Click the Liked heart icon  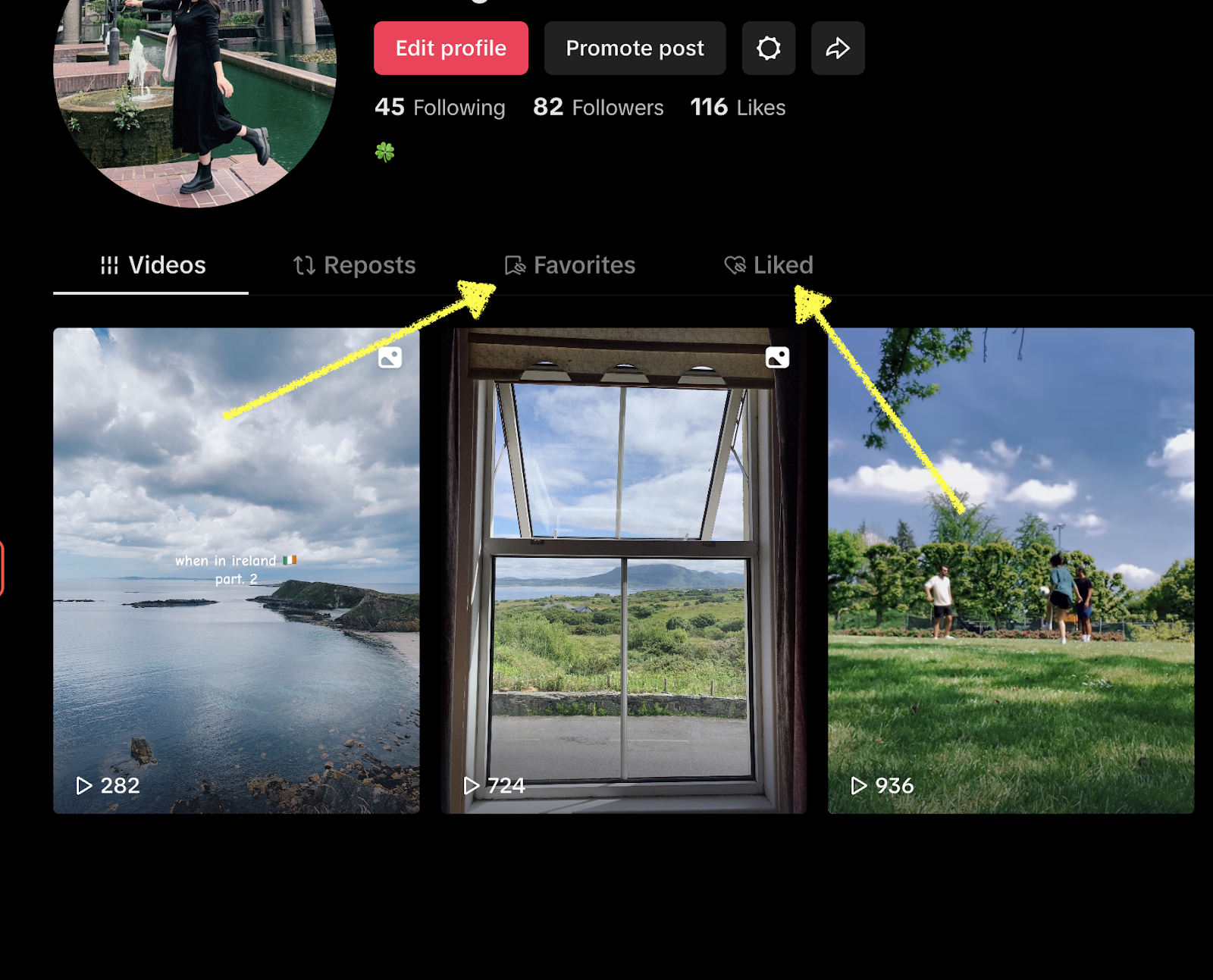[x=735, y=265]
